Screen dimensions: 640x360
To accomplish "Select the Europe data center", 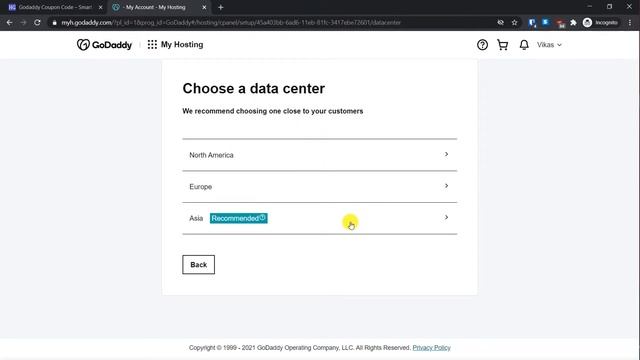I will coord(320,187).
